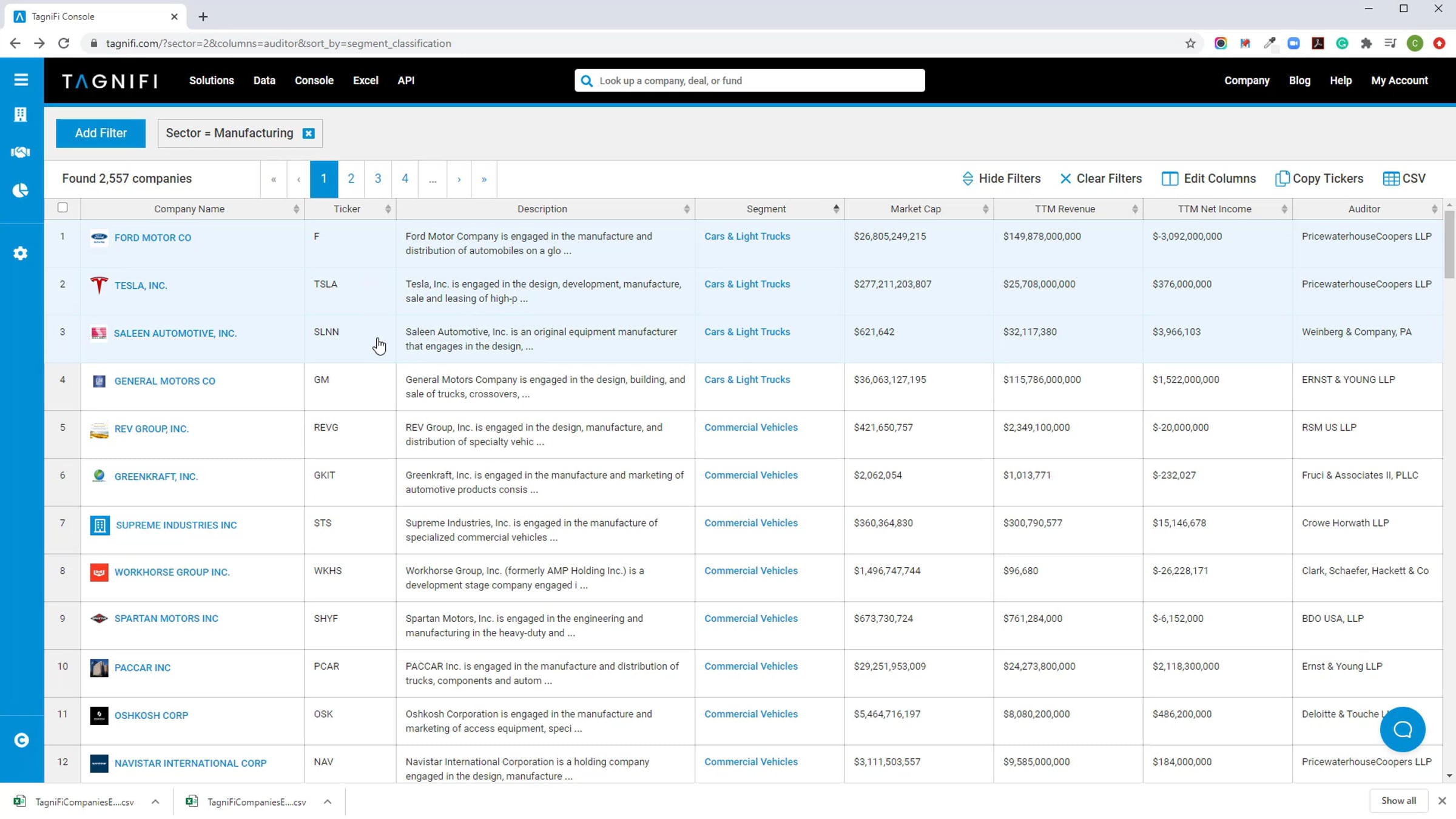Click the companies building icon in sidebar

21,114
